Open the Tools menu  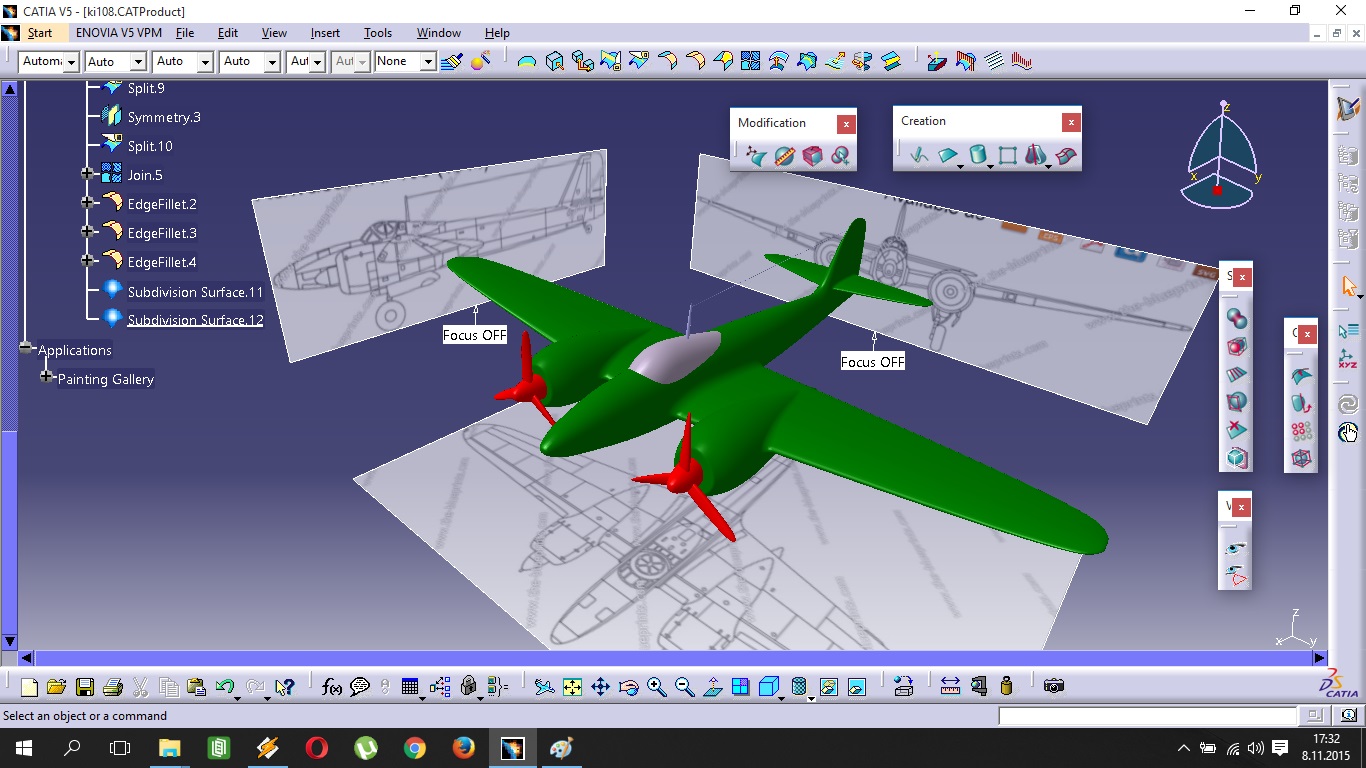point(378,33)
